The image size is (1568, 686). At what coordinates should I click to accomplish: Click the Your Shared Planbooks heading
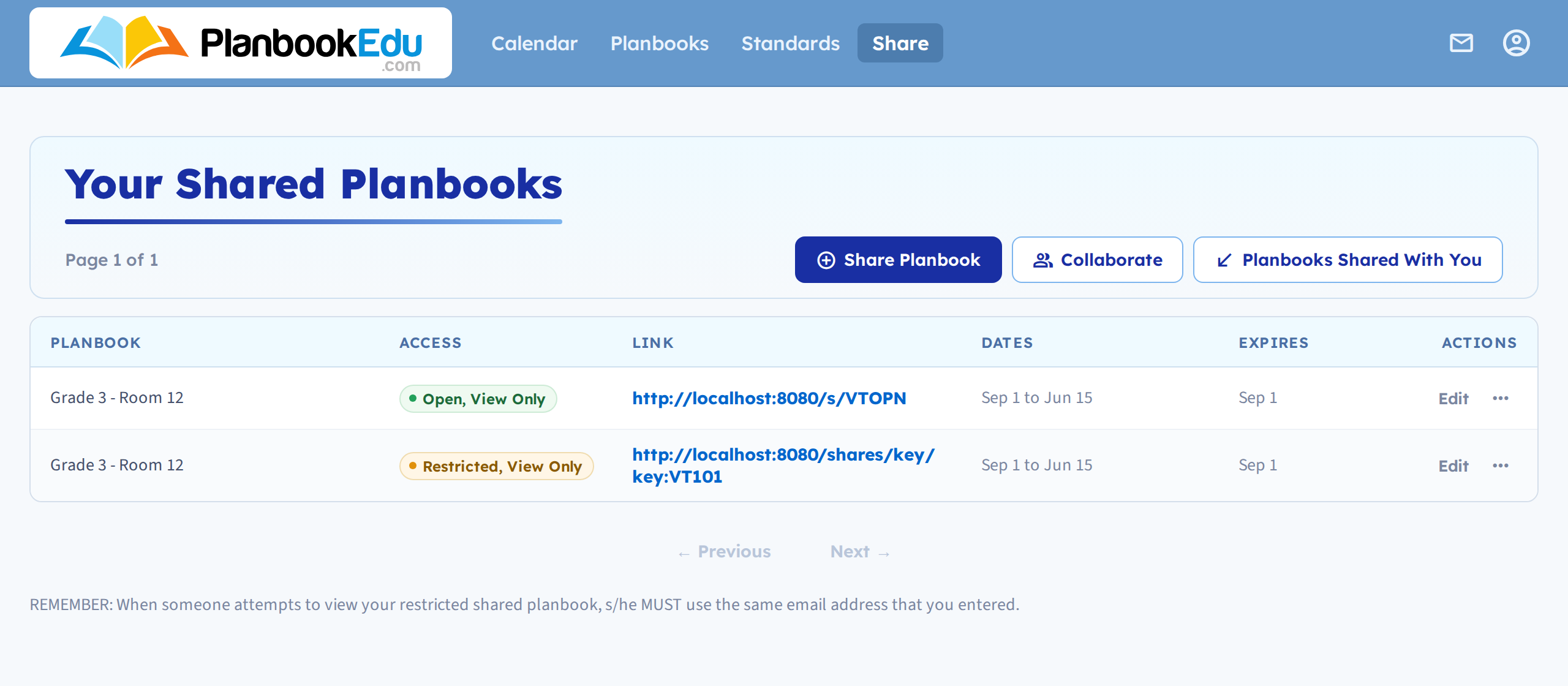pos(314,184)
